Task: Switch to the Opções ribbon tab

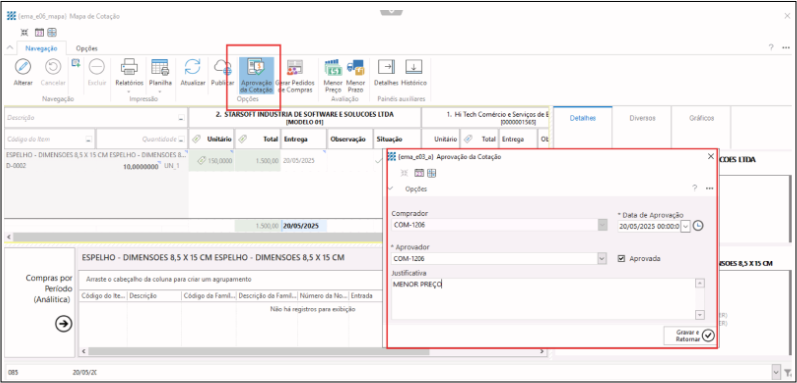Action: coord(86,48)
